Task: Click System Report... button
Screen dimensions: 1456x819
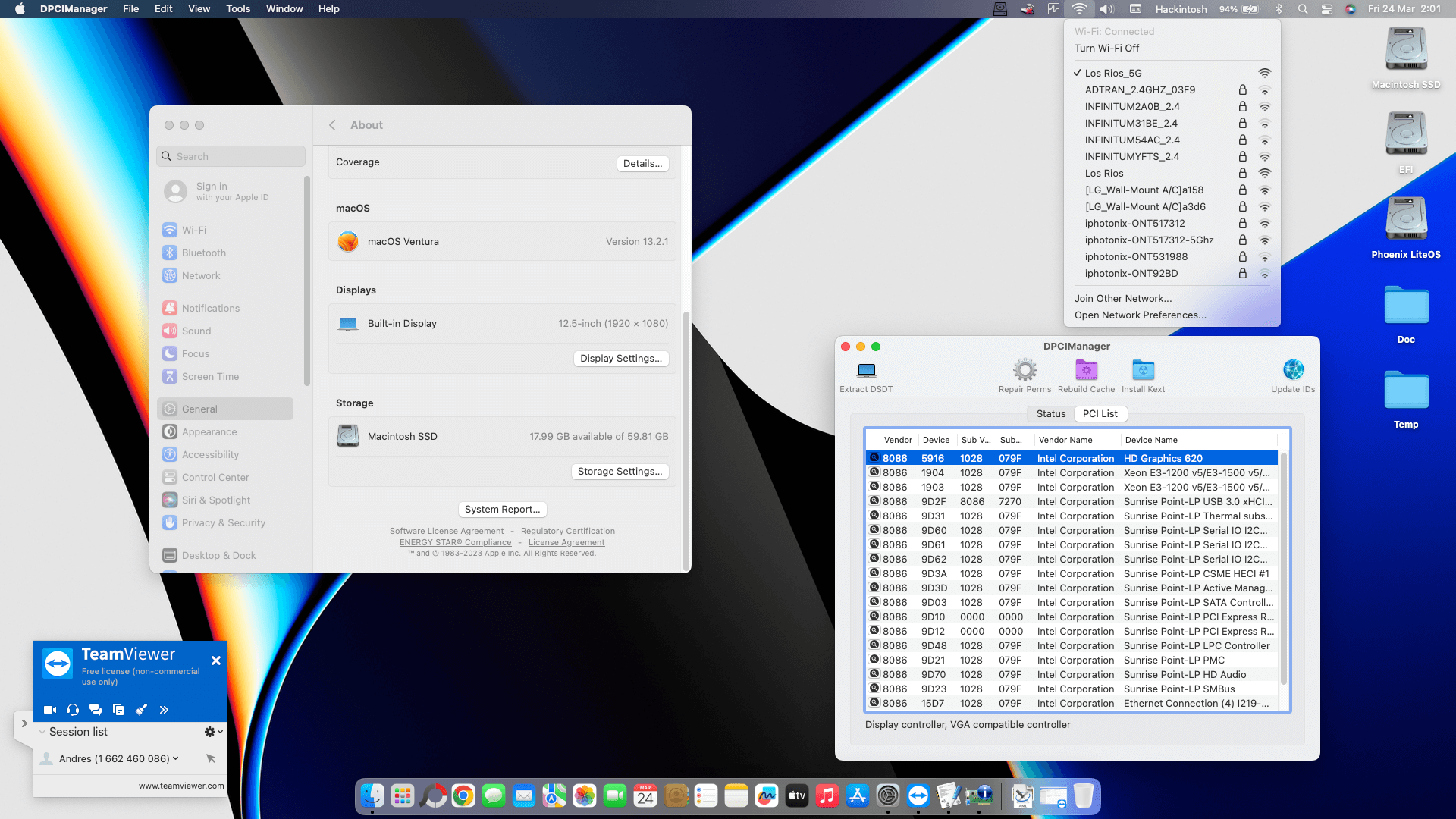Action: click(x=503, y=509)
